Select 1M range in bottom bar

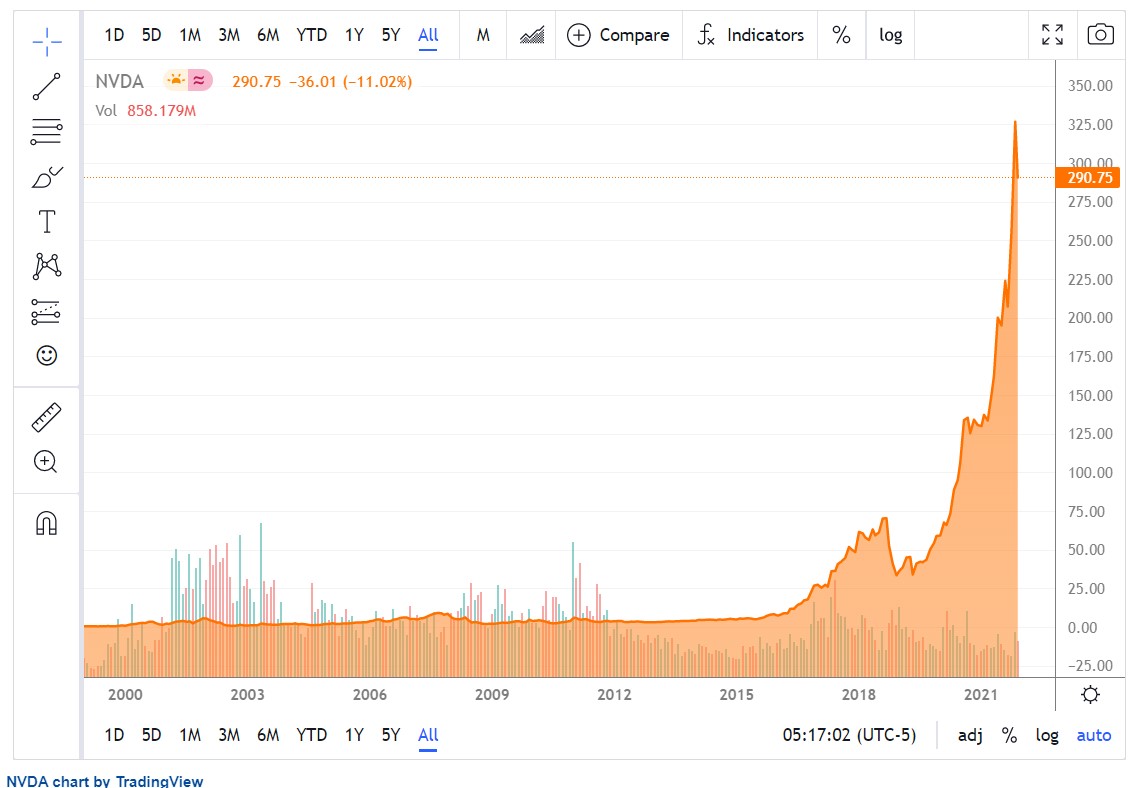tap(190, 735)
